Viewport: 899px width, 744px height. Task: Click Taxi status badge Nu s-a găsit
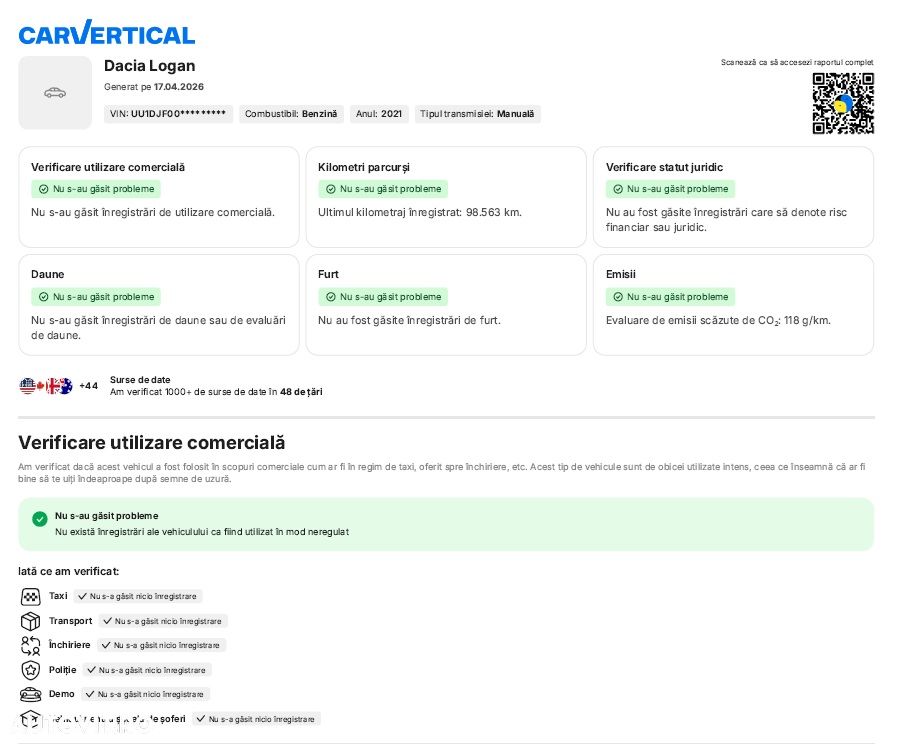(x=138, y=596)
